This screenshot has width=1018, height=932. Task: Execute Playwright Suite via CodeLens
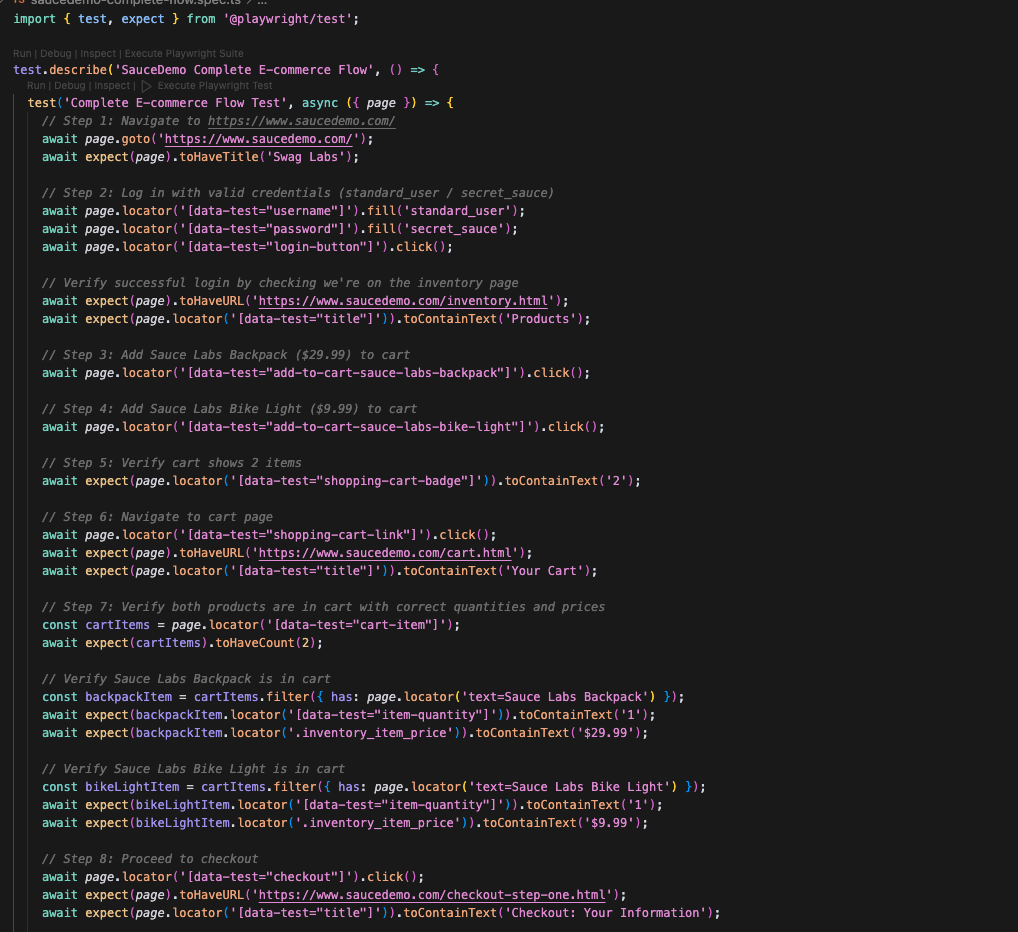pyautogui.click(x=184, y=53)
